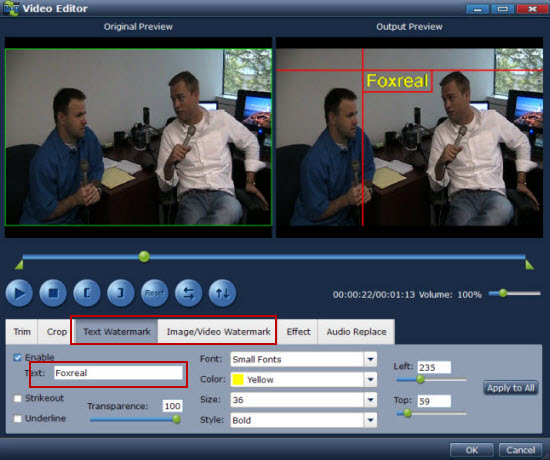Close the Video Editor window
Screen dimensions: 550x460
532,9
